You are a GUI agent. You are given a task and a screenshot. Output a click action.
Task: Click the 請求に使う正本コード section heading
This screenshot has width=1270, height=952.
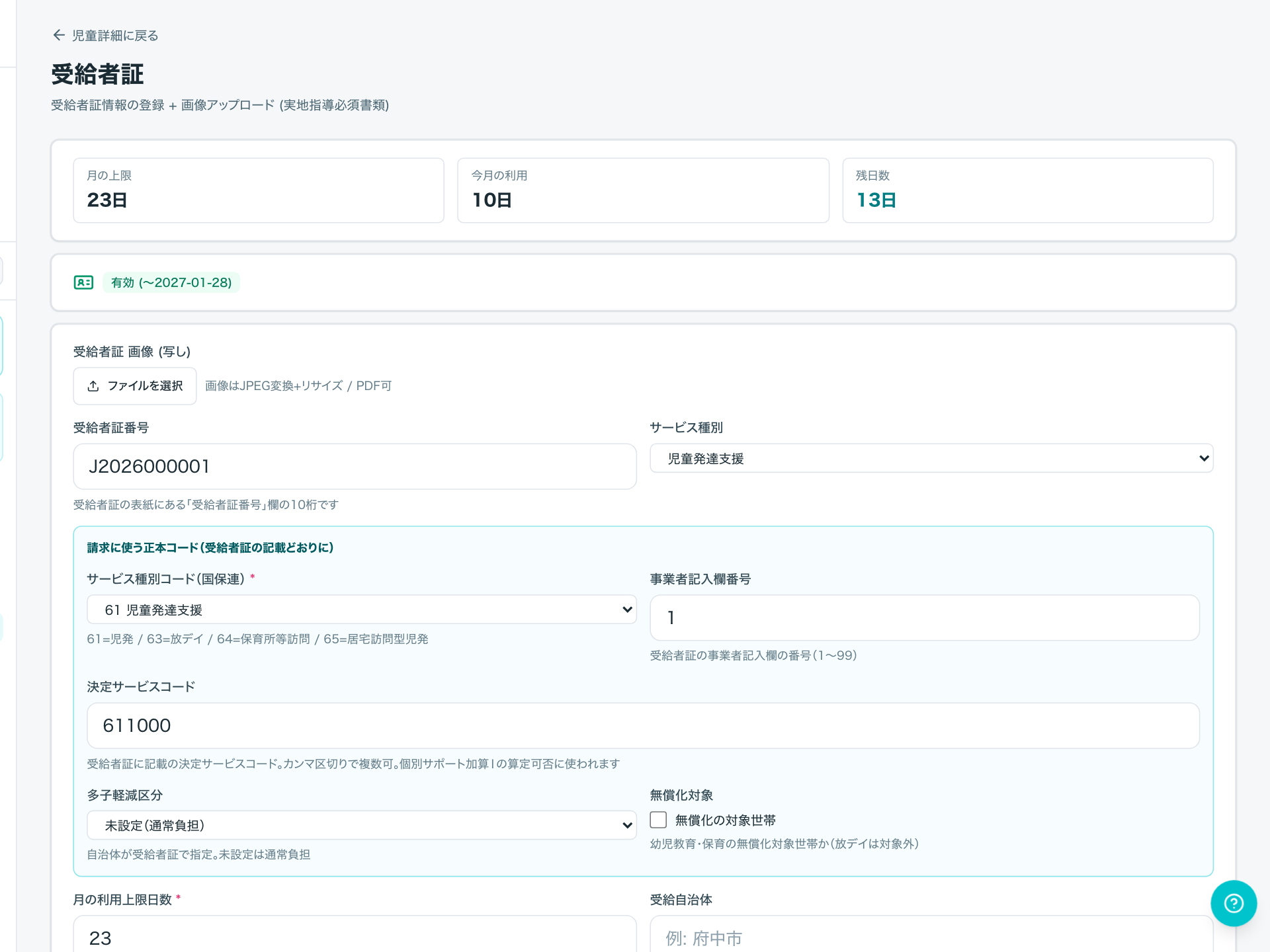click(210, 547)
